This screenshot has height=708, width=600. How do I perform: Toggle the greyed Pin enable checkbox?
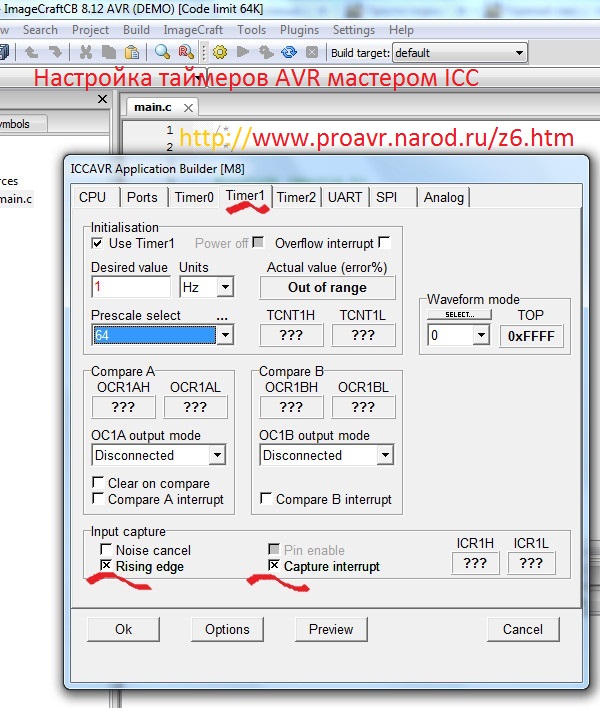tap(274, 549)
